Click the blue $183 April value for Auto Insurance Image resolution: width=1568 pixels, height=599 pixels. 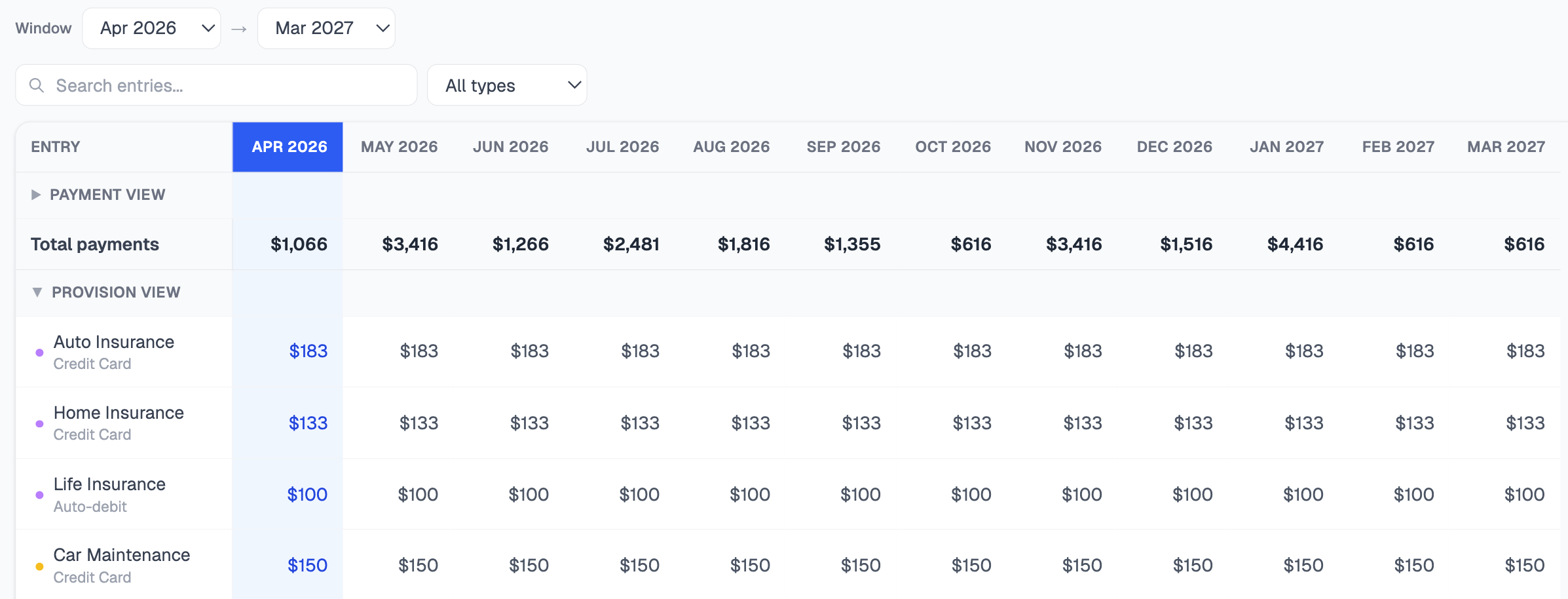pyautogui.click(x=308, y=351)
